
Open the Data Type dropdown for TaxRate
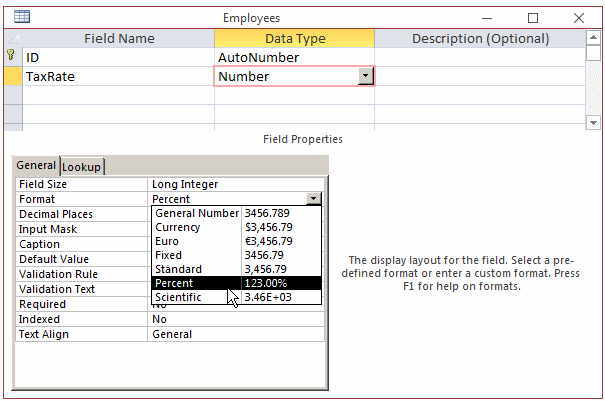click(x=365, y=76)
